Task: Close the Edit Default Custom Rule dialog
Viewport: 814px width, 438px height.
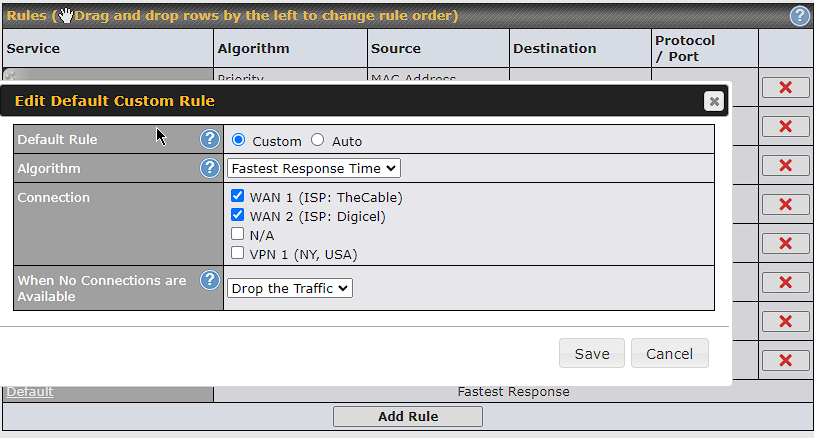Action: pyautogui.click(x=714, y=101)
